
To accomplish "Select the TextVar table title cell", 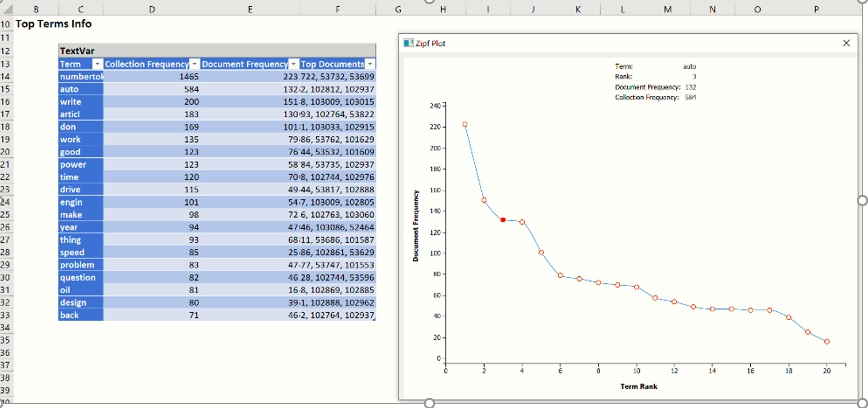I will 81,50.
